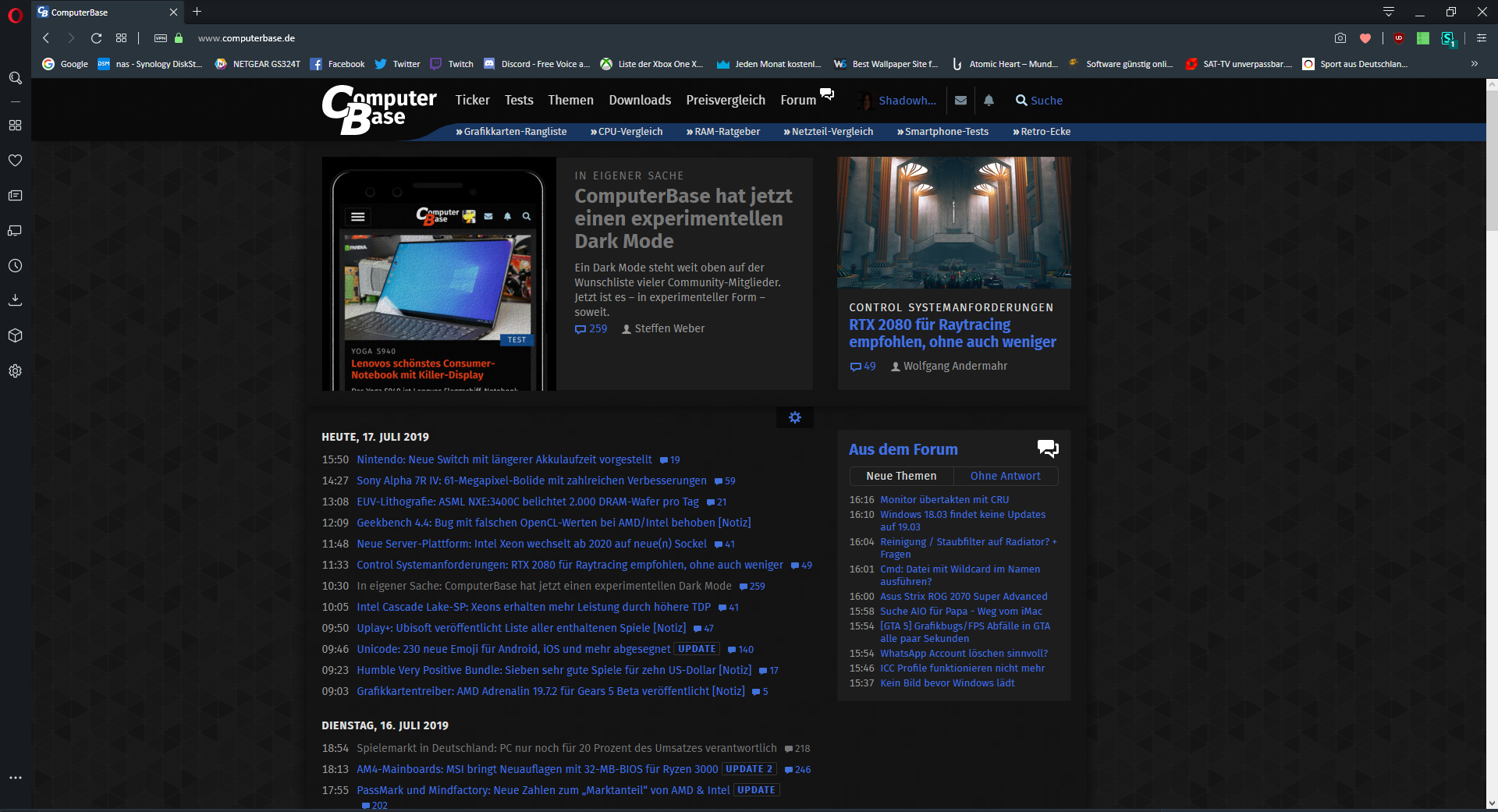Open the Themen menu item
1498x812 pixels.
(x=570, y=100)
